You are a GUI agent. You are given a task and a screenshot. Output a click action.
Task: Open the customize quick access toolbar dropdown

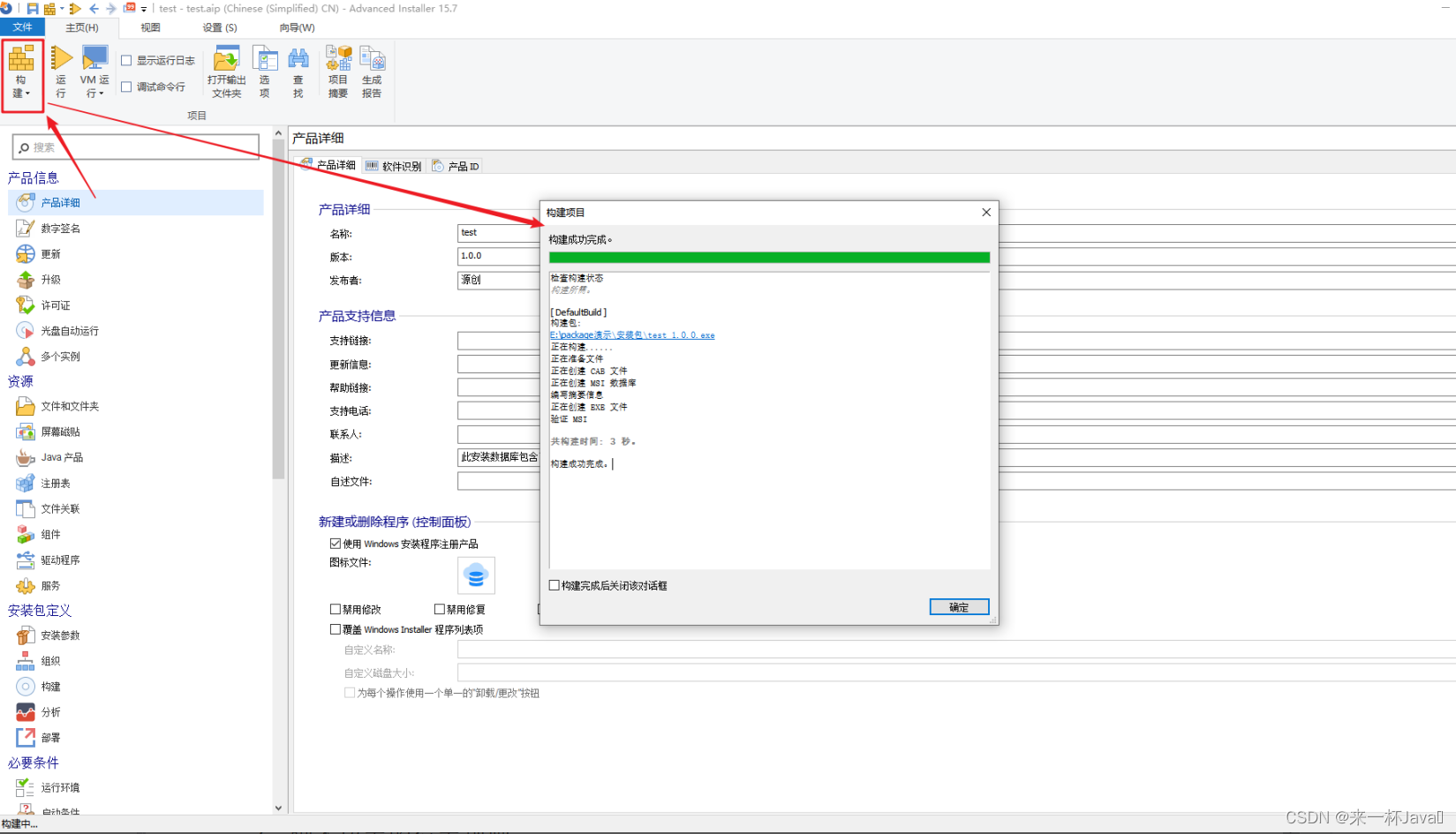tap(144, 9)
